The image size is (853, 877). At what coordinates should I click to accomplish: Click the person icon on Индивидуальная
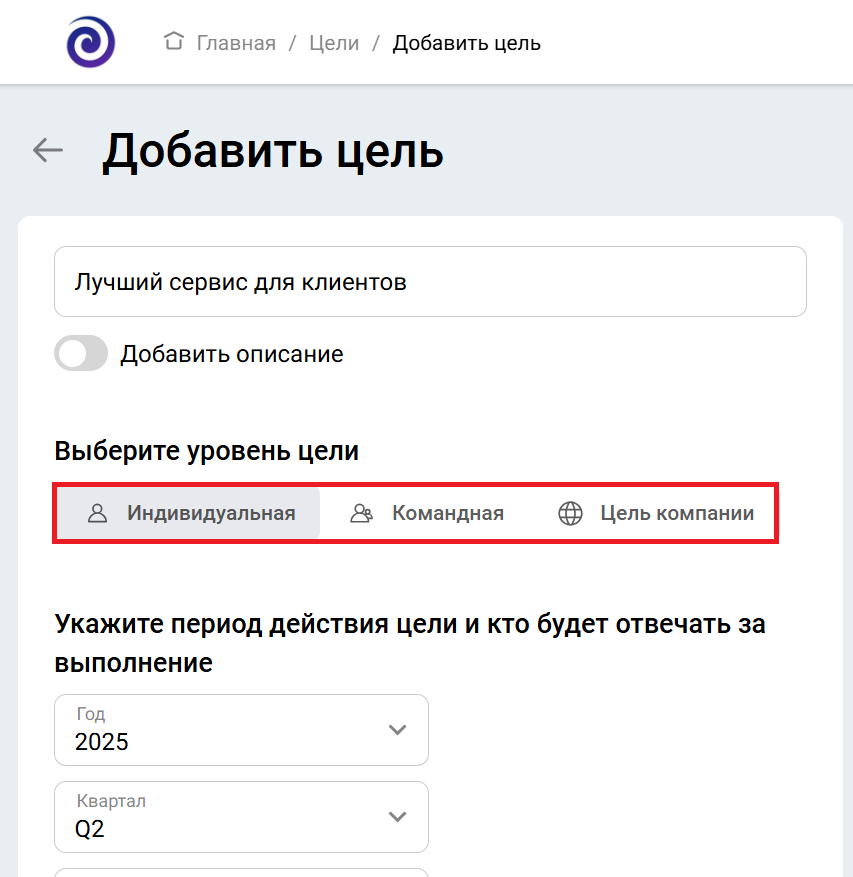[x=97, y=513]
